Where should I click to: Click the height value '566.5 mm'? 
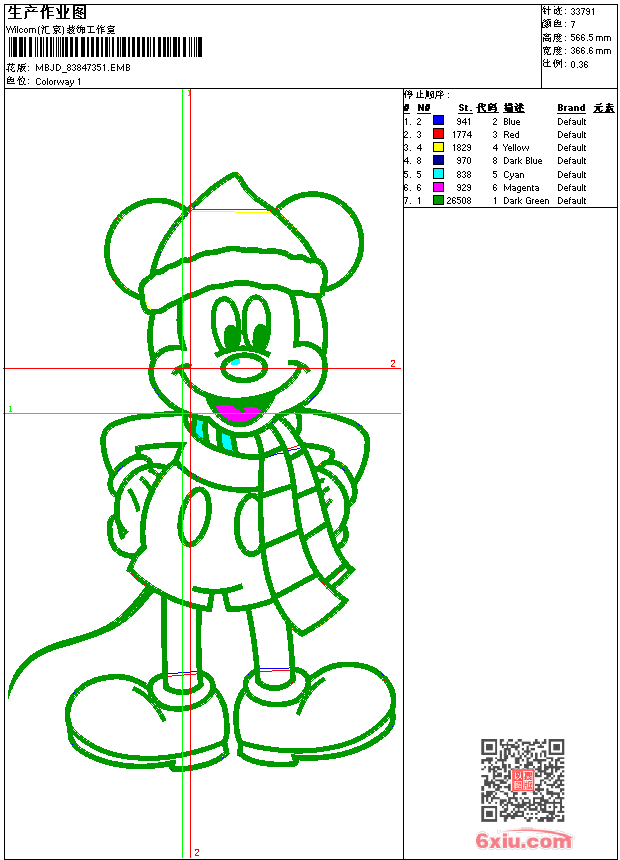(590, 38)
